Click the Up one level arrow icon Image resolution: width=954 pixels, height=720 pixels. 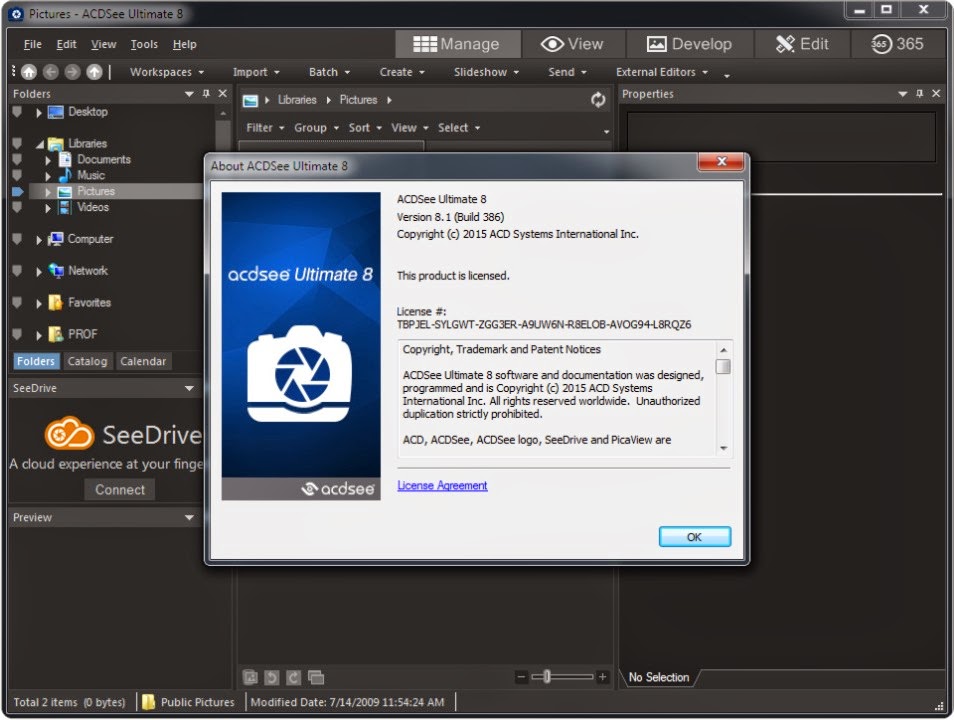94,72
